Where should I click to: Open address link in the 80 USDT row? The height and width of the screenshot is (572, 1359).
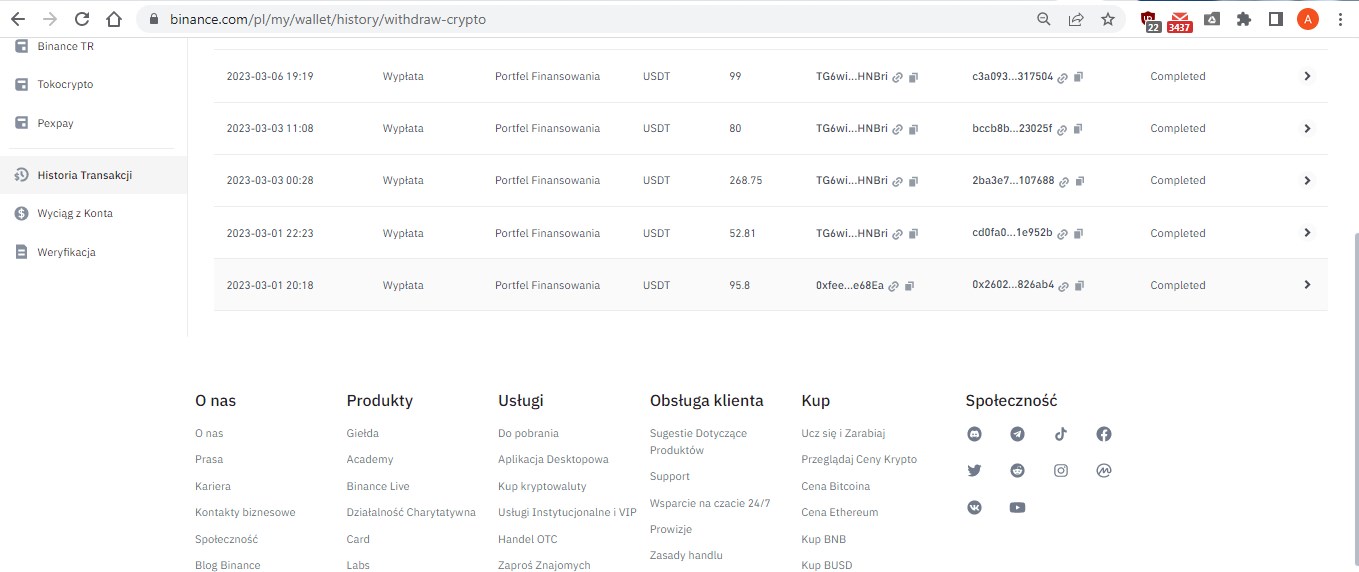pos(898,129)
